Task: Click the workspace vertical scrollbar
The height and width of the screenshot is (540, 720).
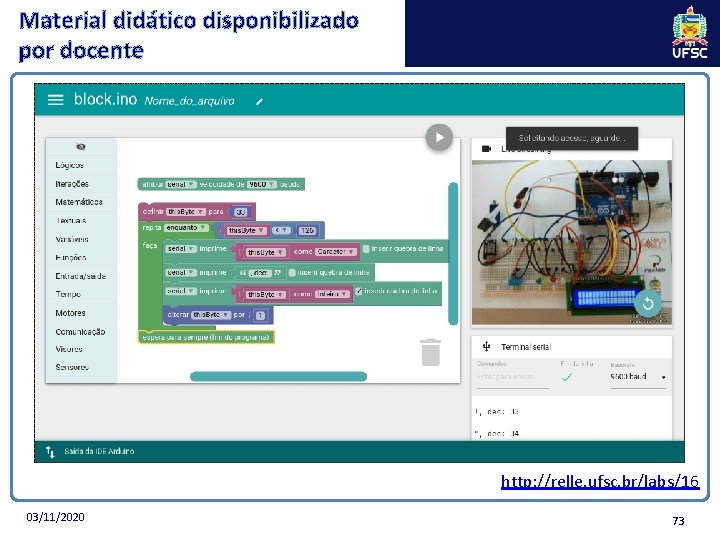Action: pos(453,254)
